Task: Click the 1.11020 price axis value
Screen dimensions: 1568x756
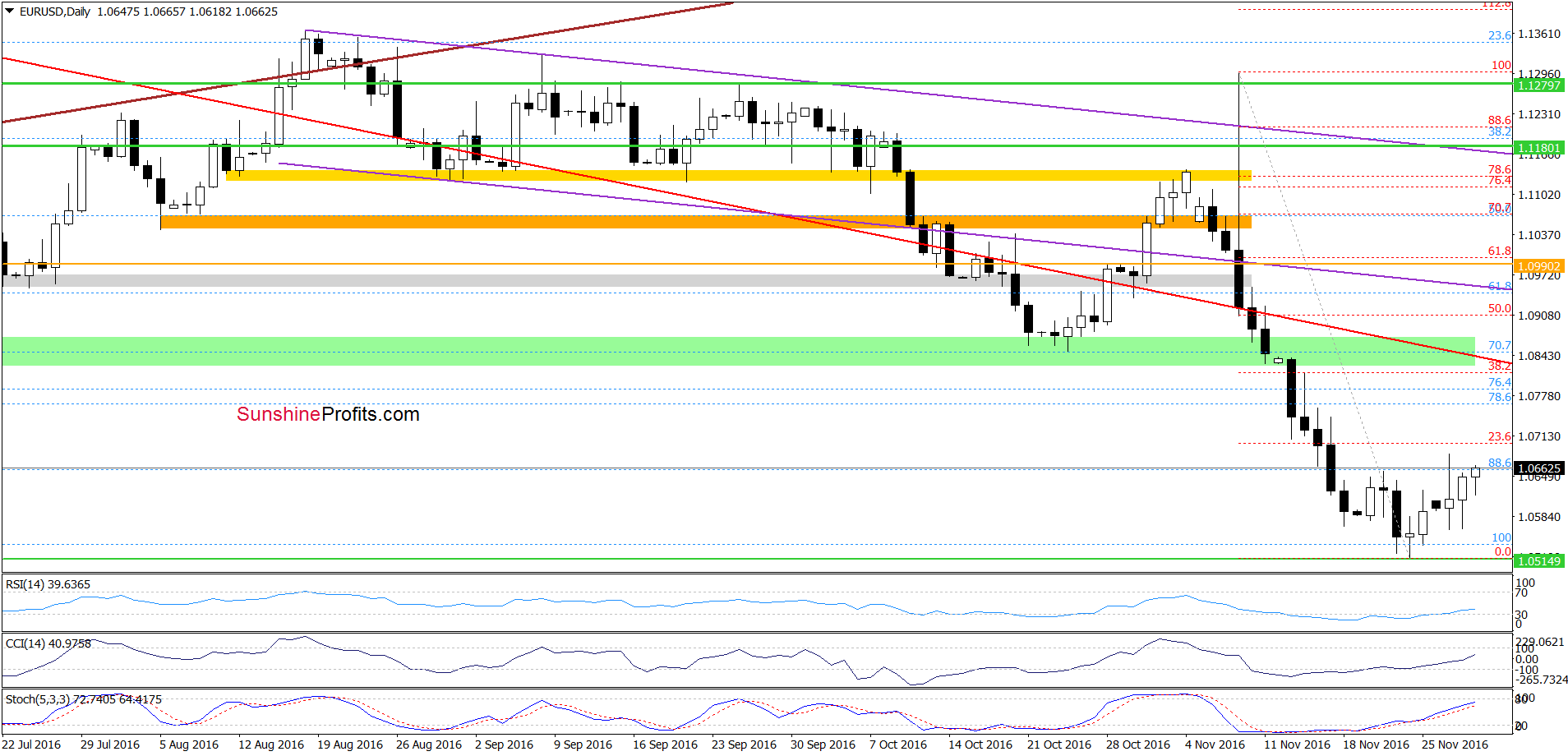Action: [x=1539, y=195]
